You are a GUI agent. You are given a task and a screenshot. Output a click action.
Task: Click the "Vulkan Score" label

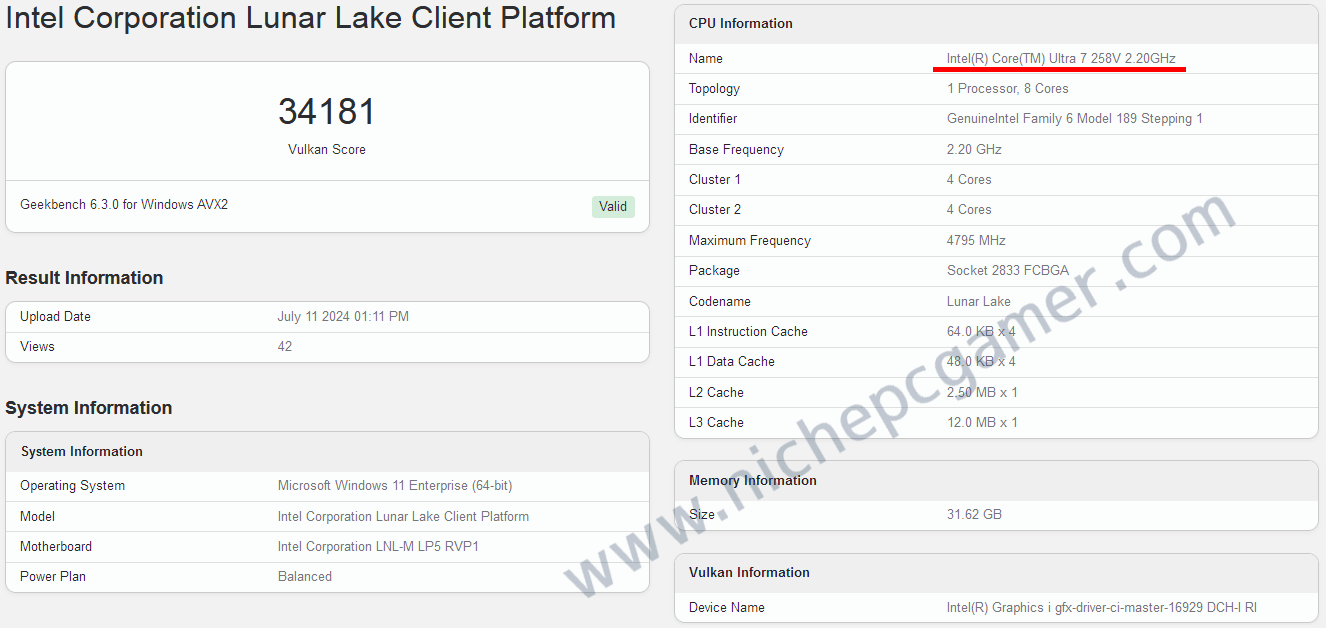pyautogui.click(x=327, y=150)
